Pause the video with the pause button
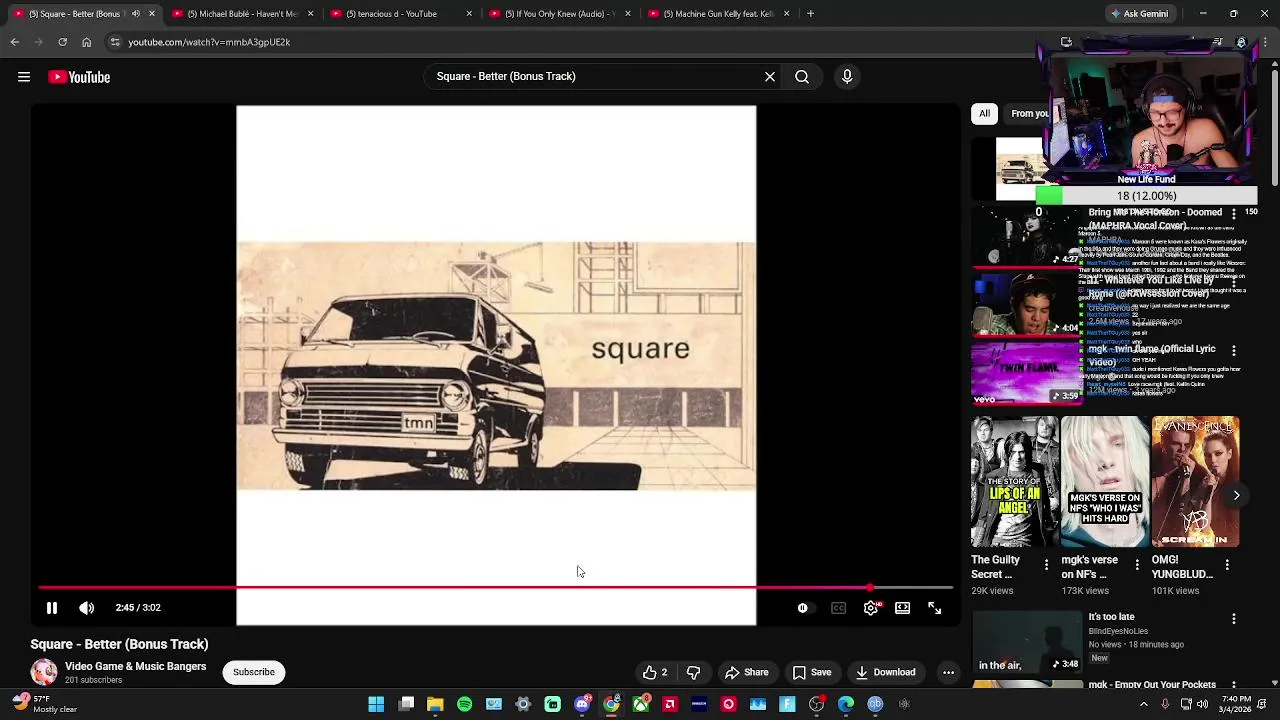This screenshot has height=720, width=1280. (x=52, y=608)
